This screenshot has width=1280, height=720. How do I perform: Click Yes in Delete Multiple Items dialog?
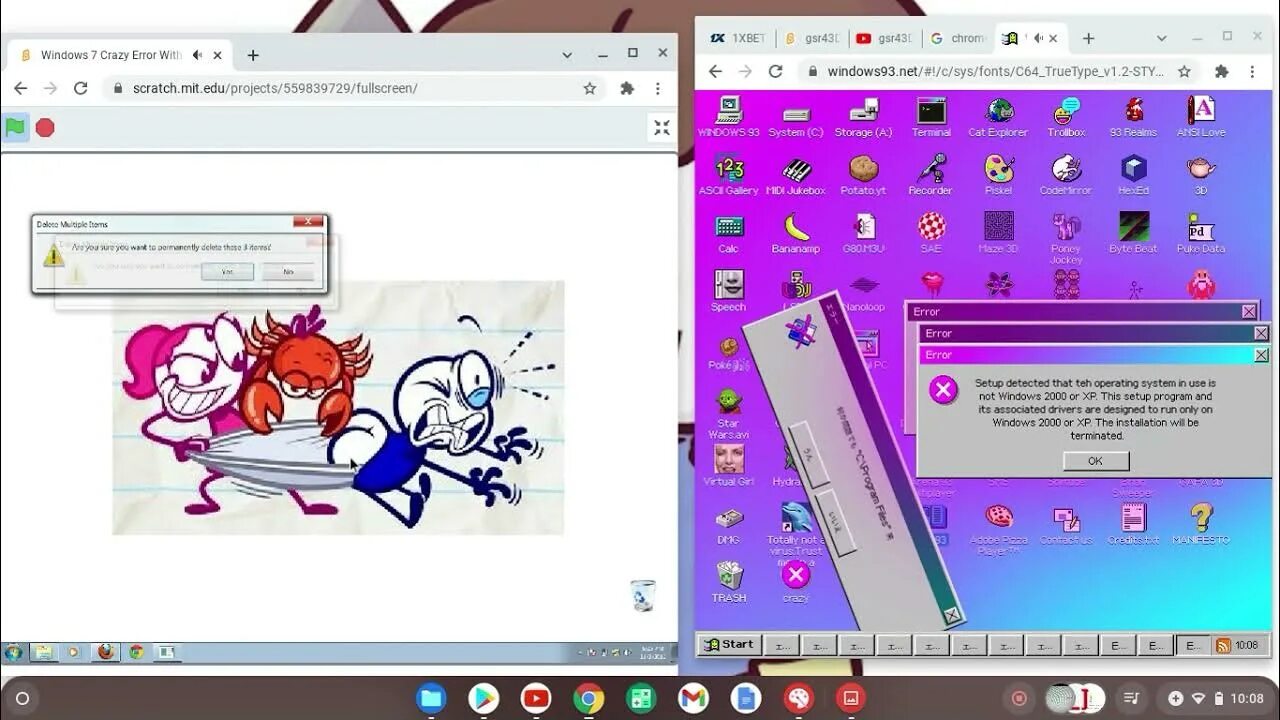pos(227,271)
